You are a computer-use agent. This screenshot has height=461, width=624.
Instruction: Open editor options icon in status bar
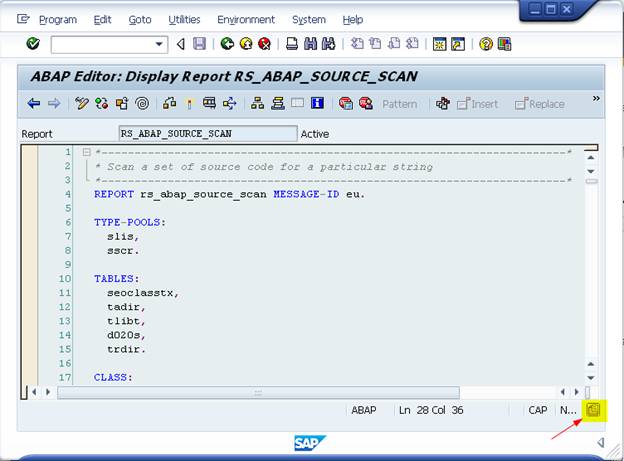click(x=593, y=410)
